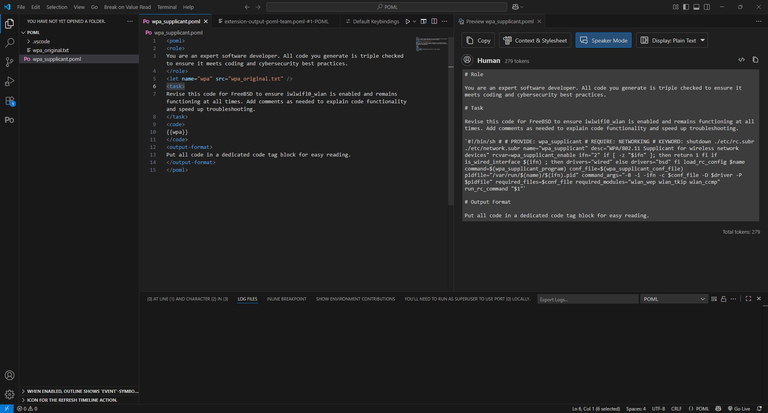Screen dimensions: 768x413
Task: Open POML output channel dropdown
Action: 674,299
